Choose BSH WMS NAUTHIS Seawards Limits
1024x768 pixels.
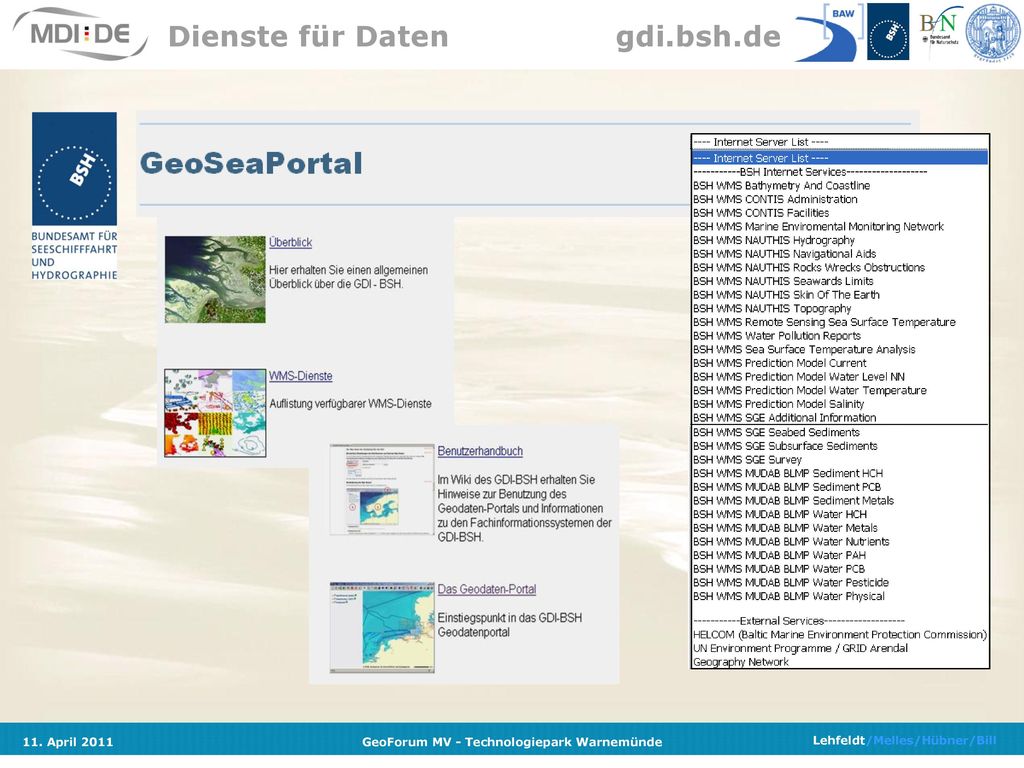[840, 281]
